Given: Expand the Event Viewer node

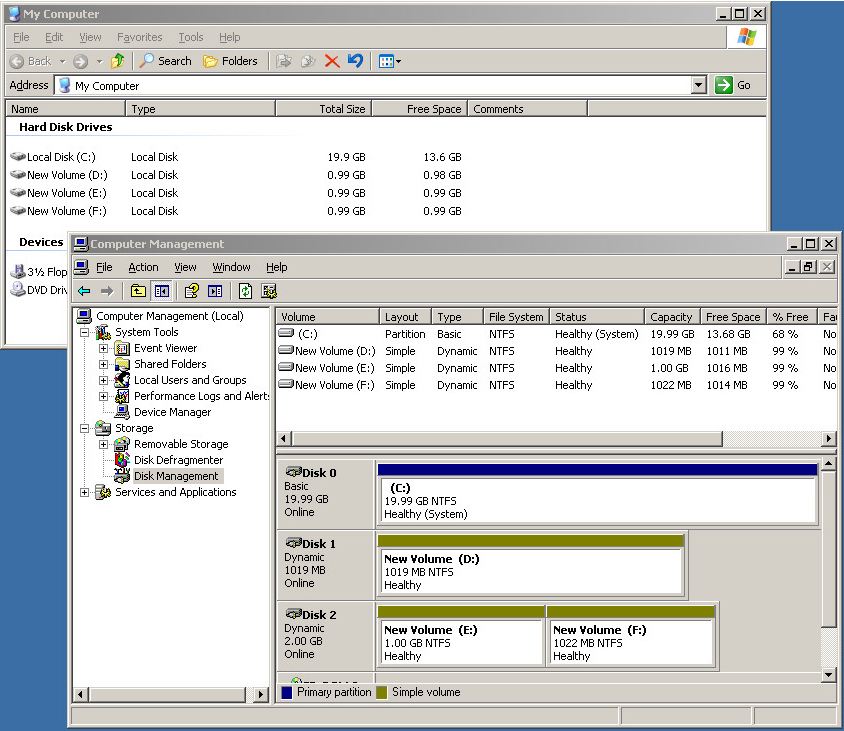Looking at the screenshot, I should 103,348.
